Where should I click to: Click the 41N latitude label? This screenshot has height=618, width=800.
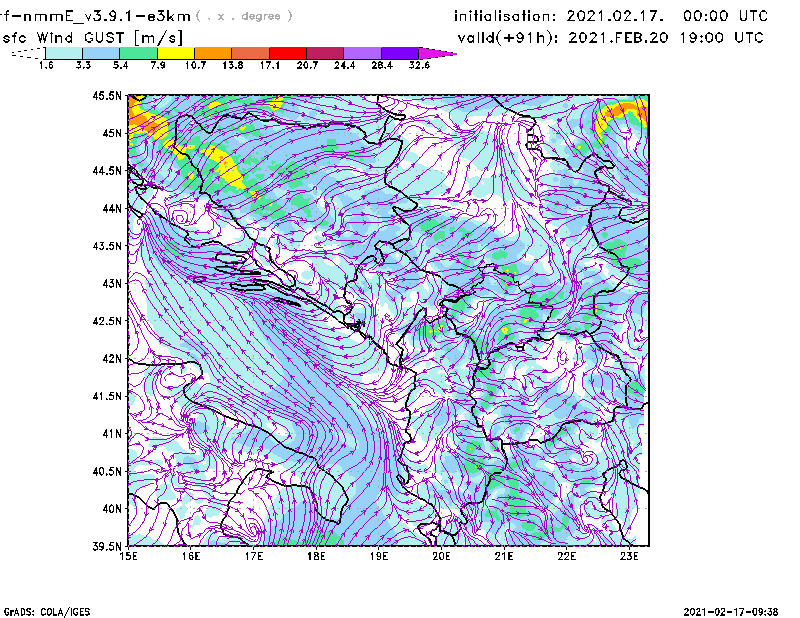tap(112, 434)
